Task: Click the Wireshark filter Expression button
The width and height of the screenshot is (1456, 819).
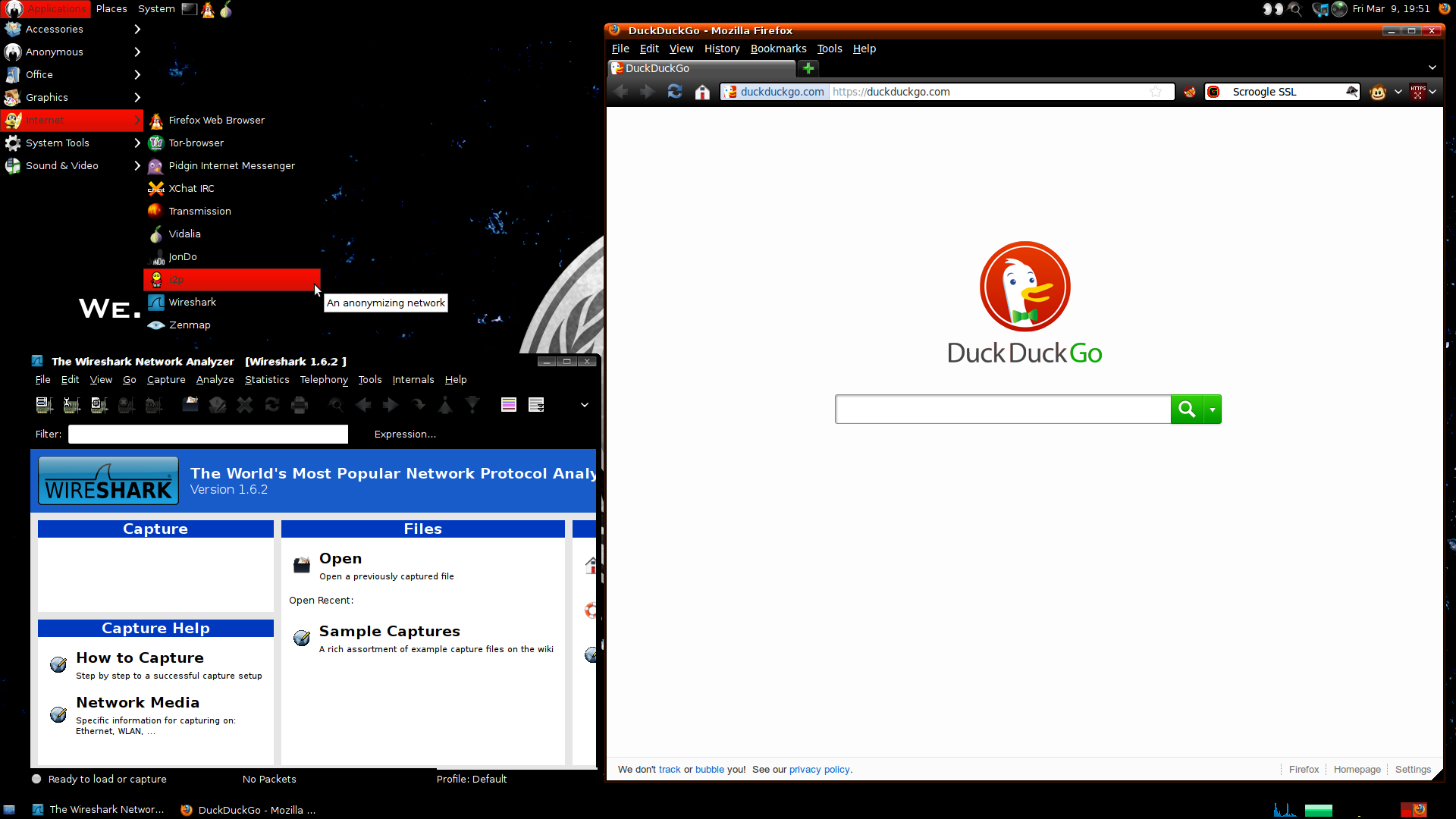Action: pyautogui.click(x=404, y=434)
